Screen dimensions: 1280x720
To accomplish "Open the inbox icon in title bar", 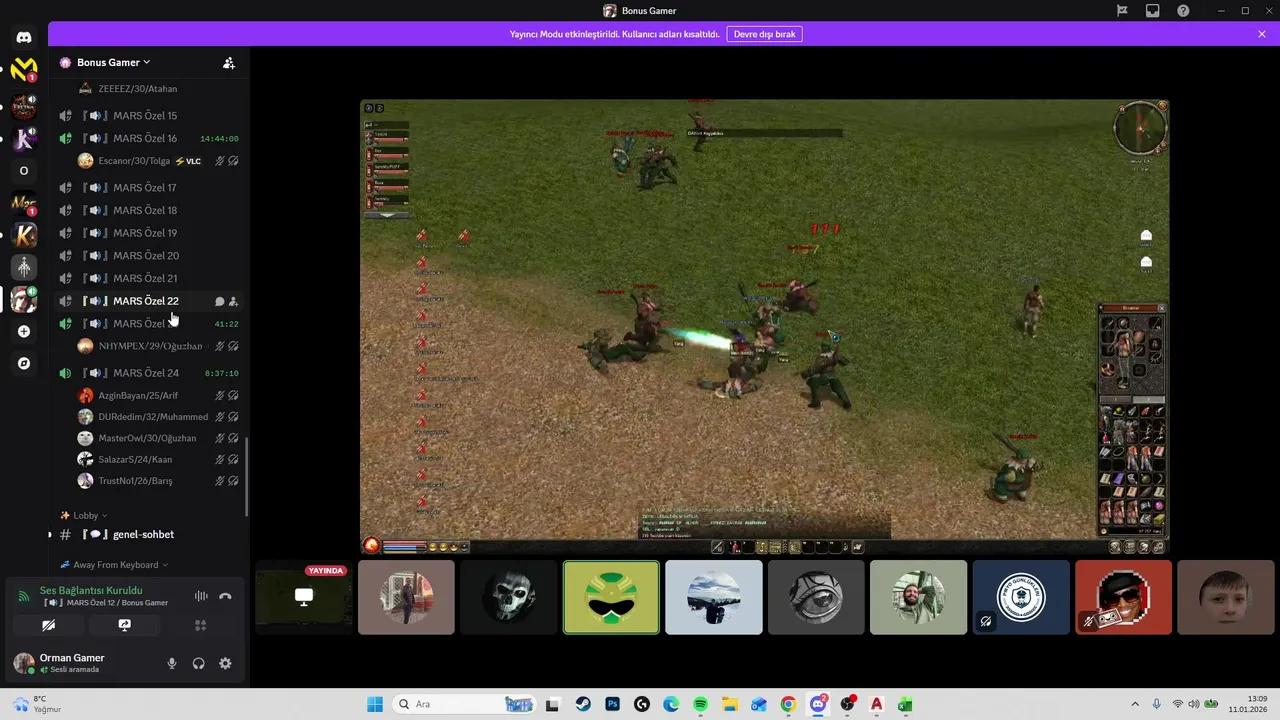I will [1153, 11].
